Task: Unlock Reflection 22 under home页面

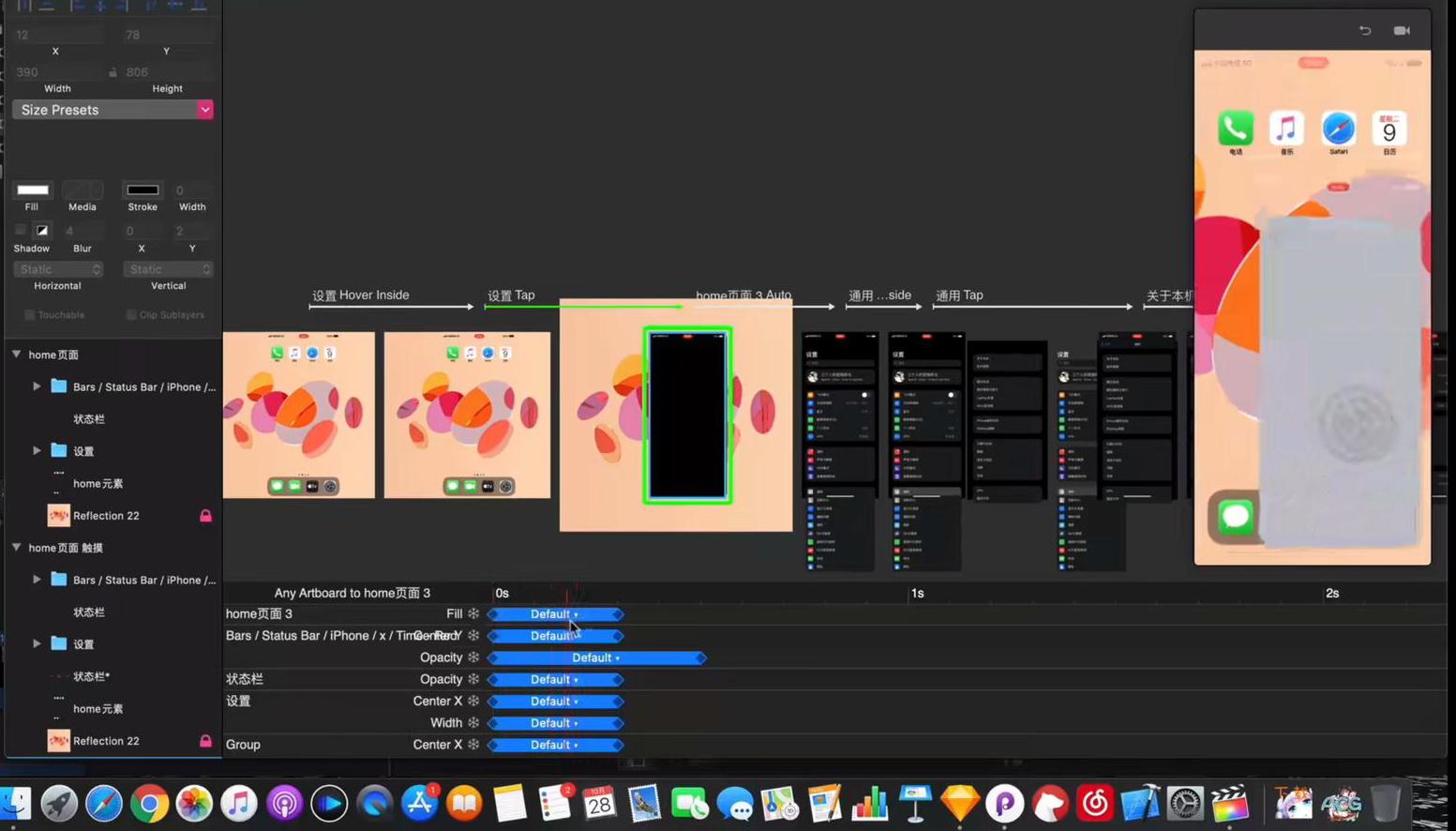Action: pyautogui.click(x=205, y=516)
